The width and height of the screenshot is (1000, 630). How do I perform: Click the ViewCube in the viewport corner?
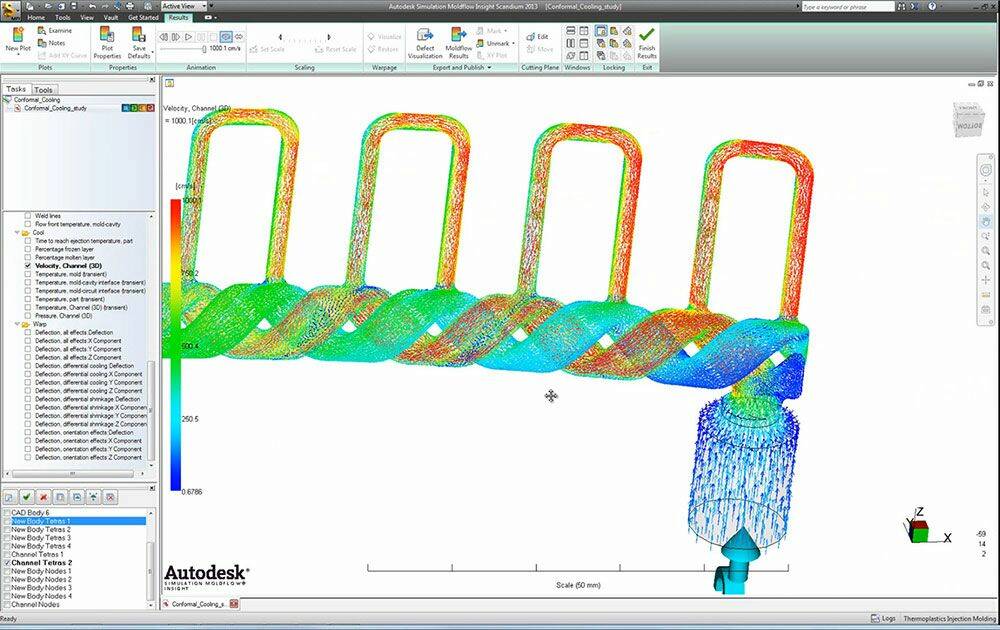point(969,119)
